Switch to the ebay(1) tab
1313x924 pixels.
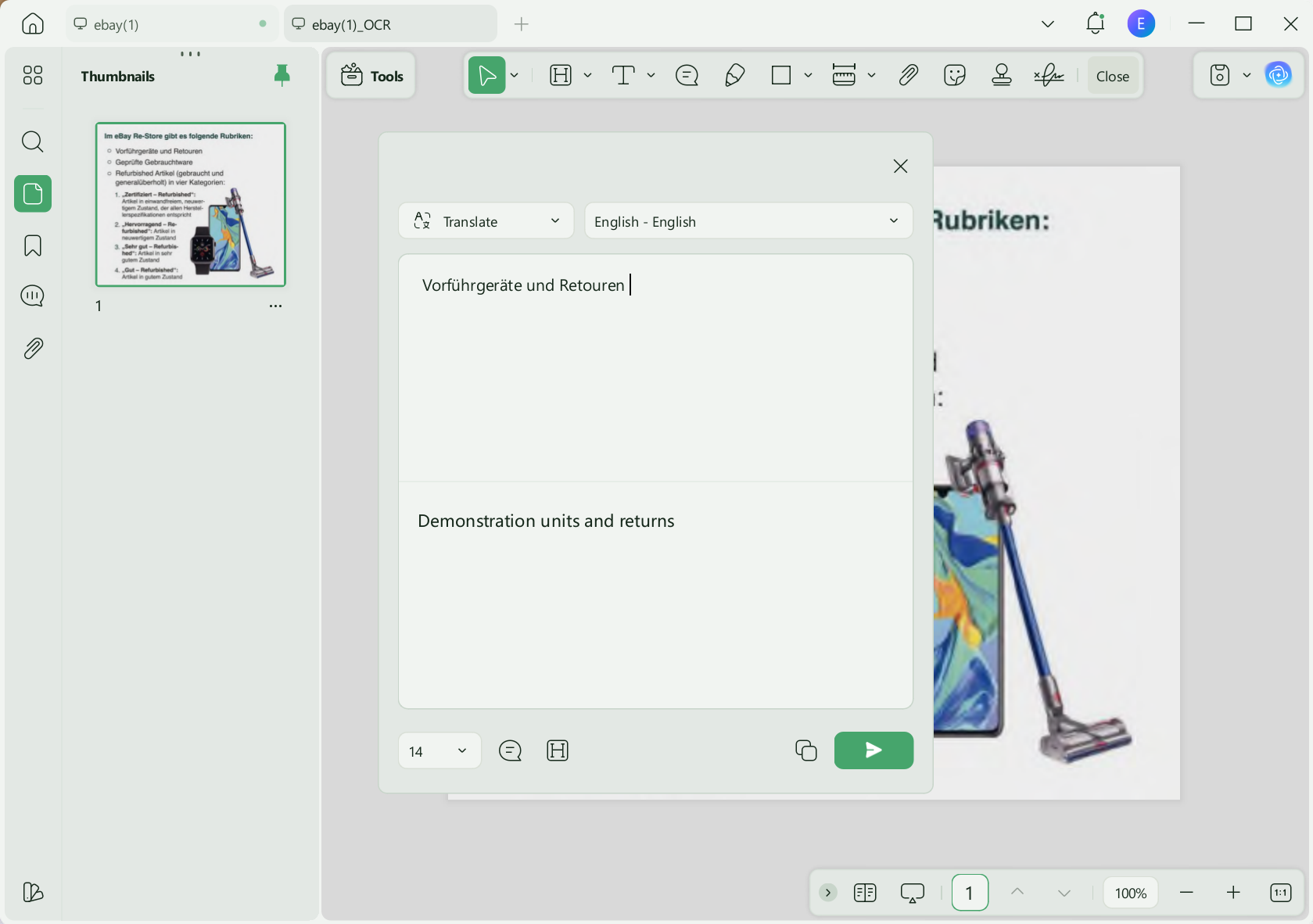pyautogui.click(x=172, y=24)
